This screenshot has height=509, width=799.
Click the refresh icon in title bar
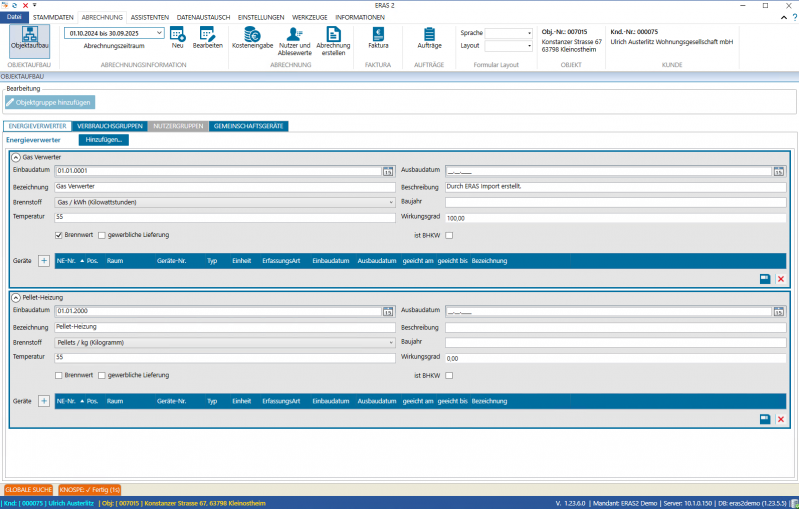[14, 5]
